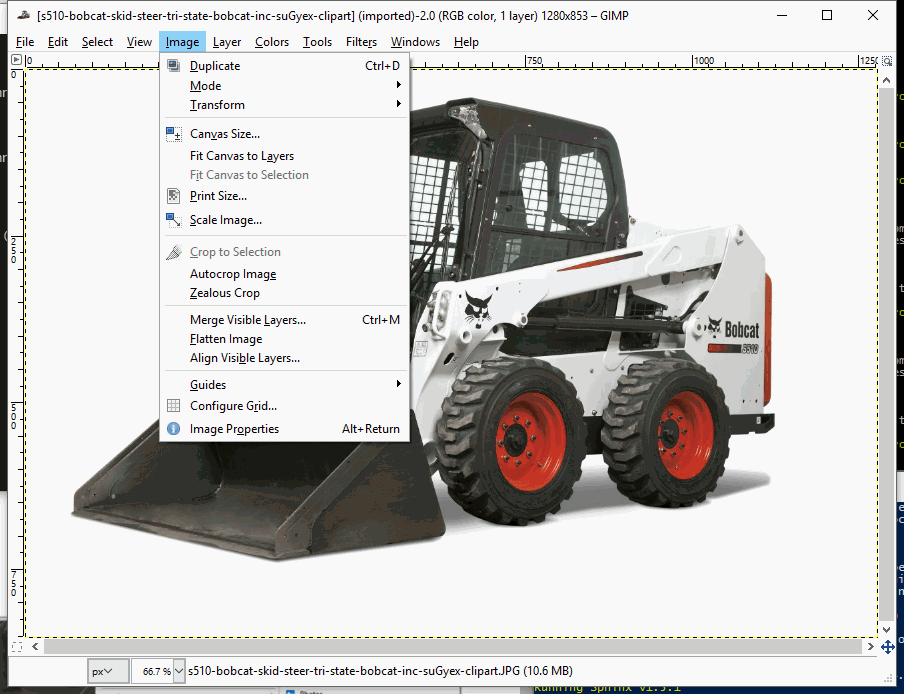Click the vertical scrollbar track
Screen dimensions: 904x694
click(887, 354)
